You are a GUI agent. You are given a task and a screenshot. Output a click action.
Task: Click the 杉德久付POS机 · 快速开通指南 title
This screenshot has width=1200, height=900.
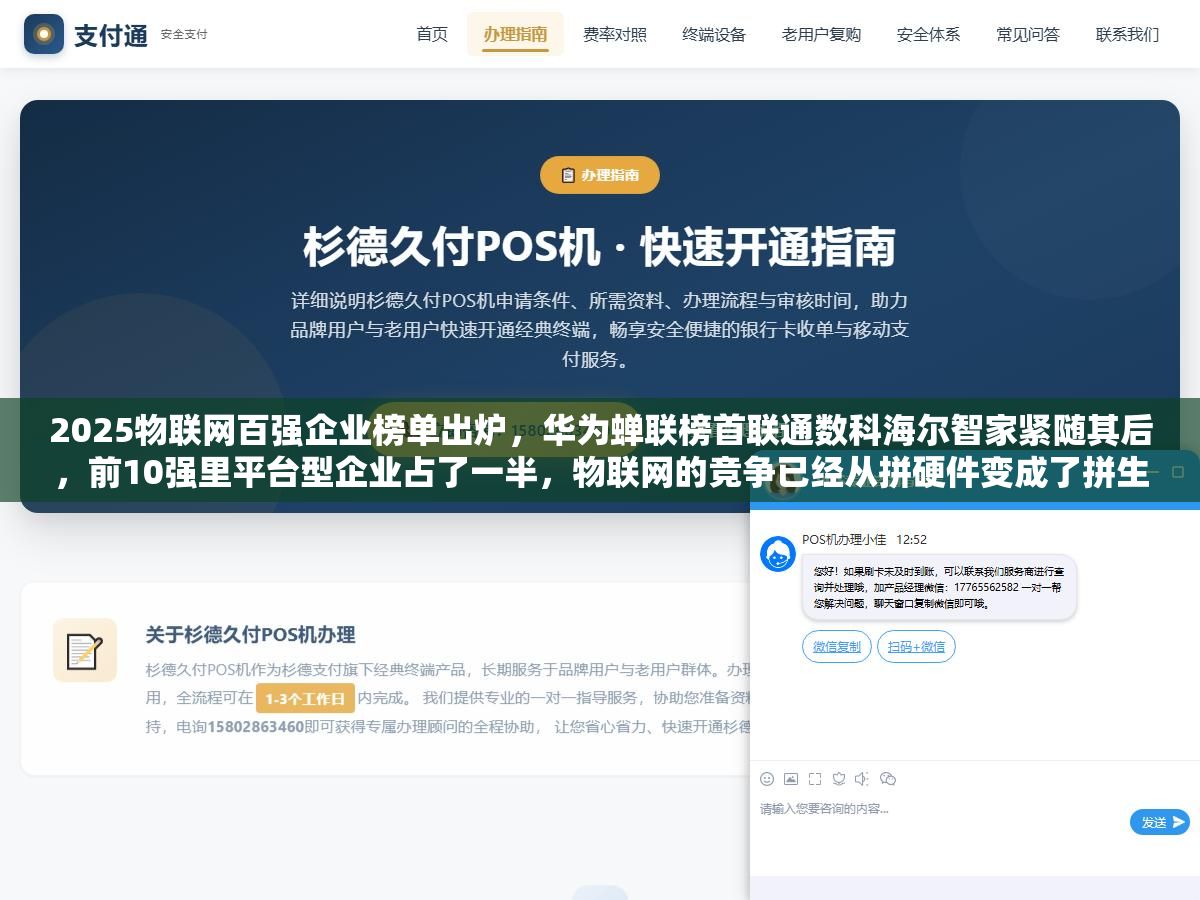[x=600, y=247]
